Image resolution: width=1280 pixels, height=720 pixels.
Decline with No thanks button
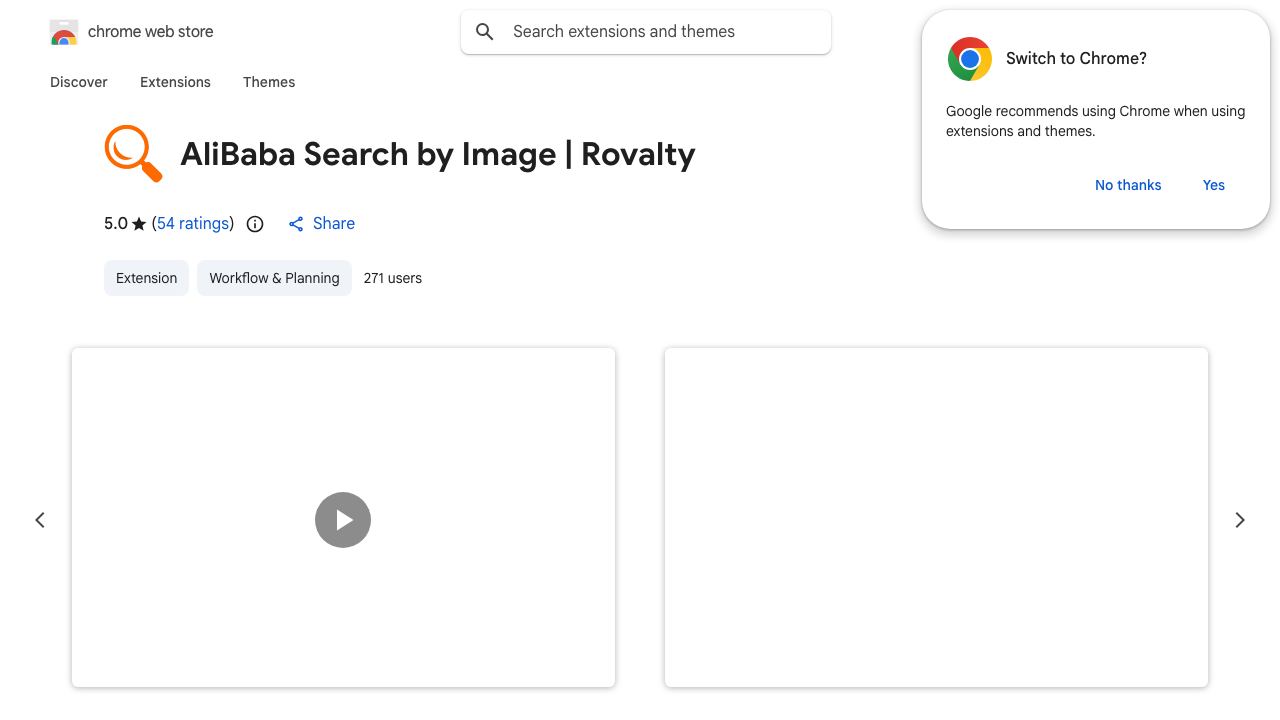pos(1128,185)
